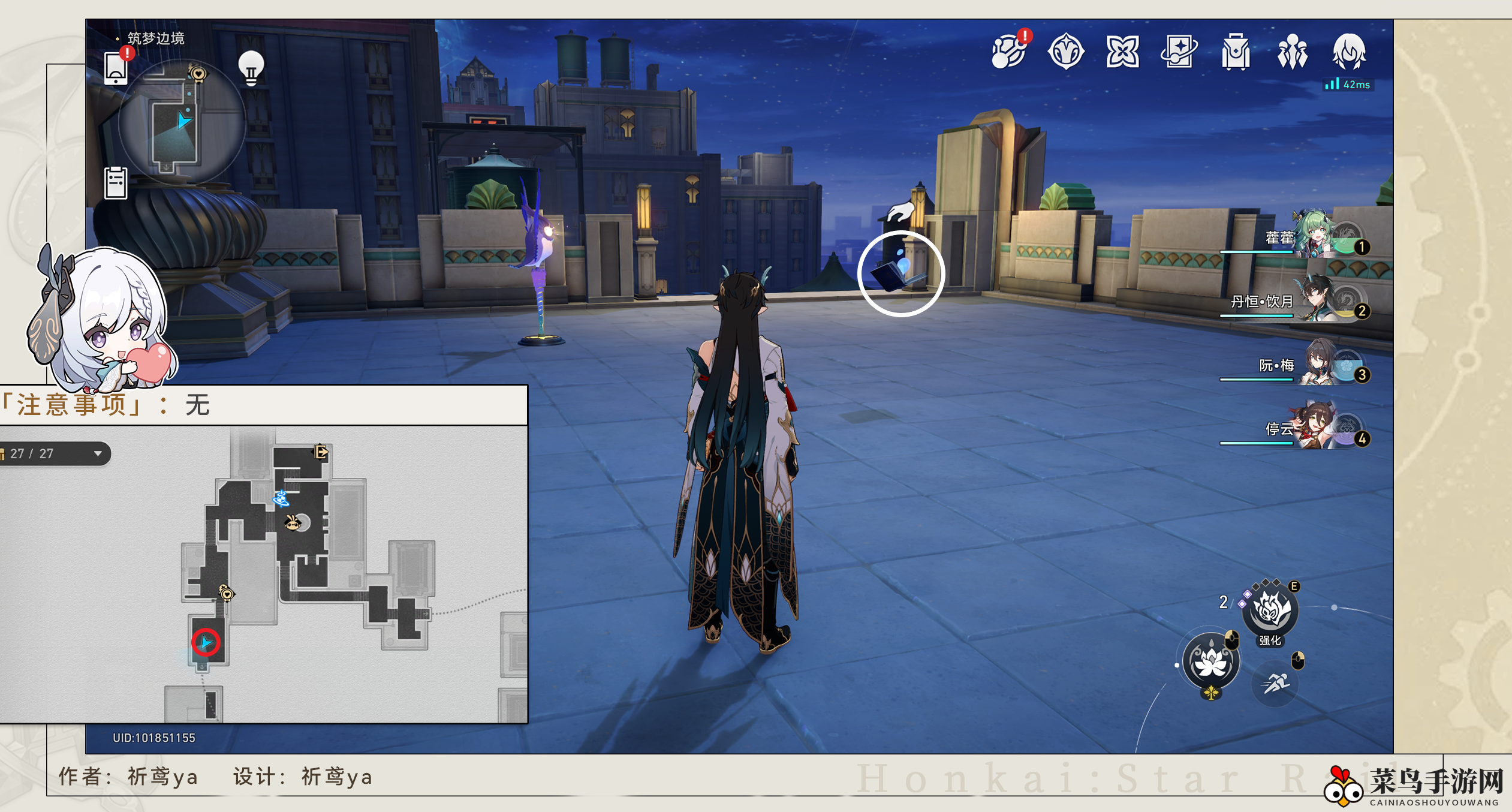
Task: Open the character profile head icon
Action: (1349, 52)
